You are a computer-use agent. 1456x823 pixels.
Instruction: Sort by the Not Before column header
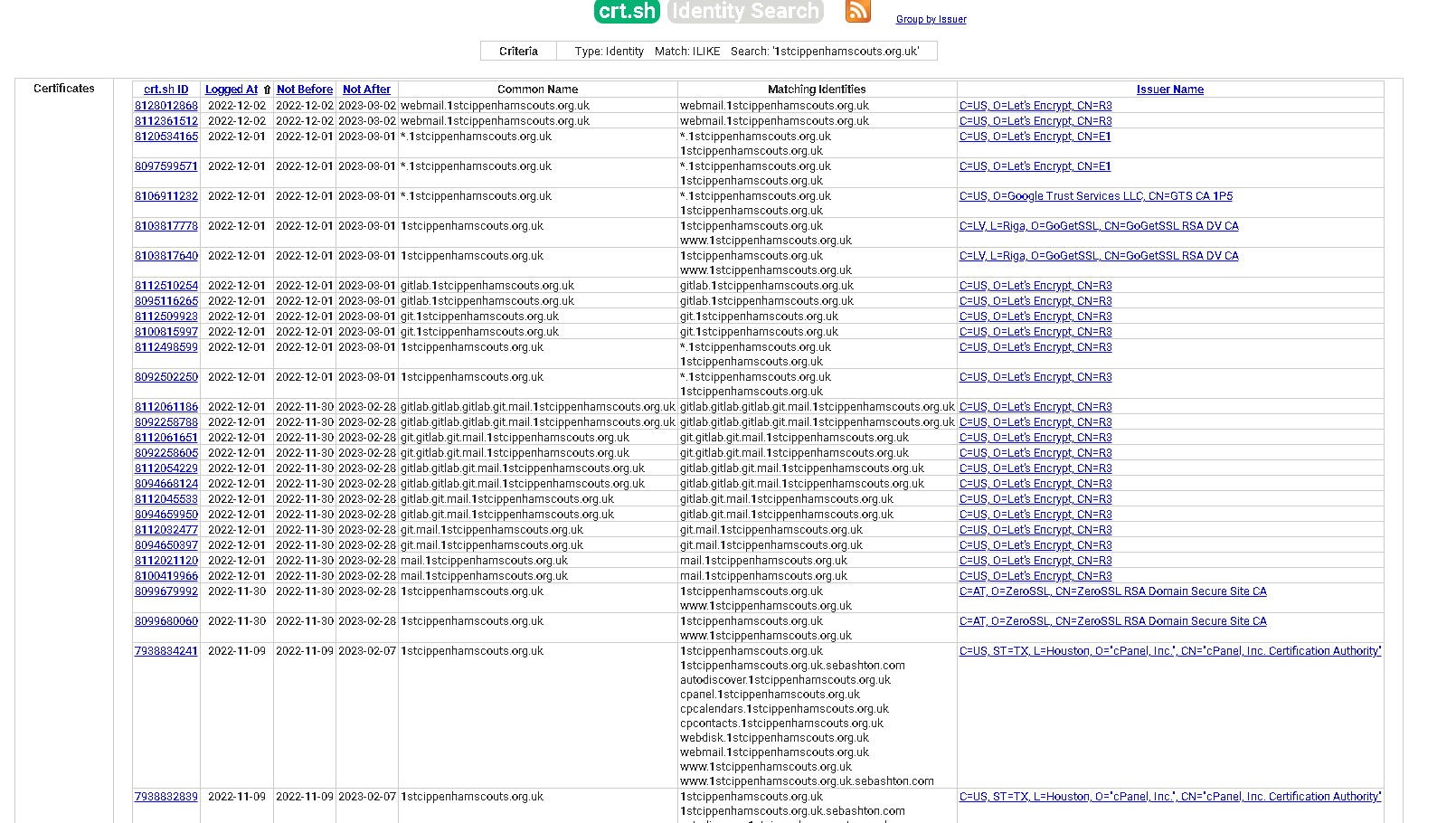tap(305, 90)
